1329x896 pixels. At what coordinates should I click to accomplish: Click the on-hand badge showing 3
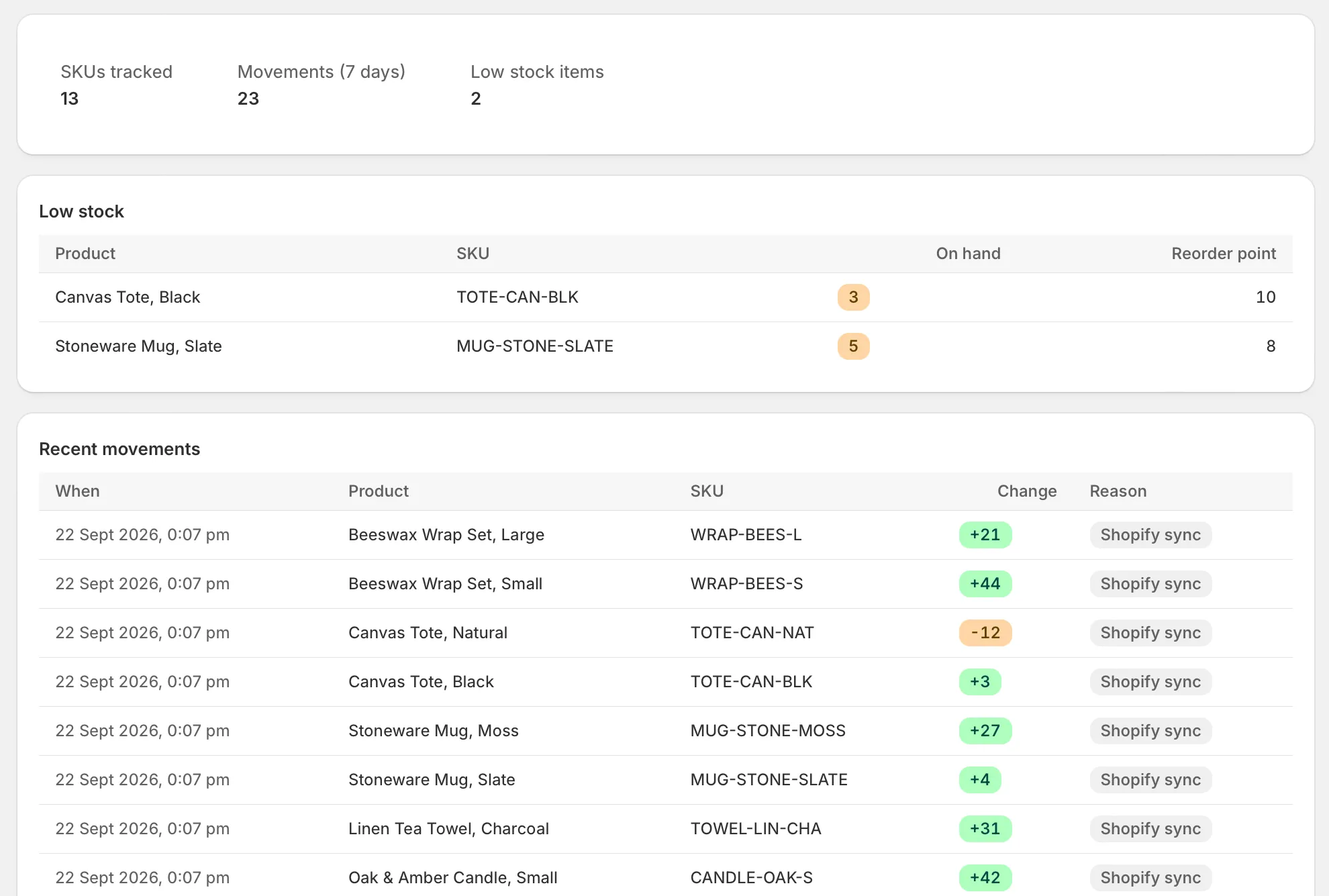pos(854,297)
